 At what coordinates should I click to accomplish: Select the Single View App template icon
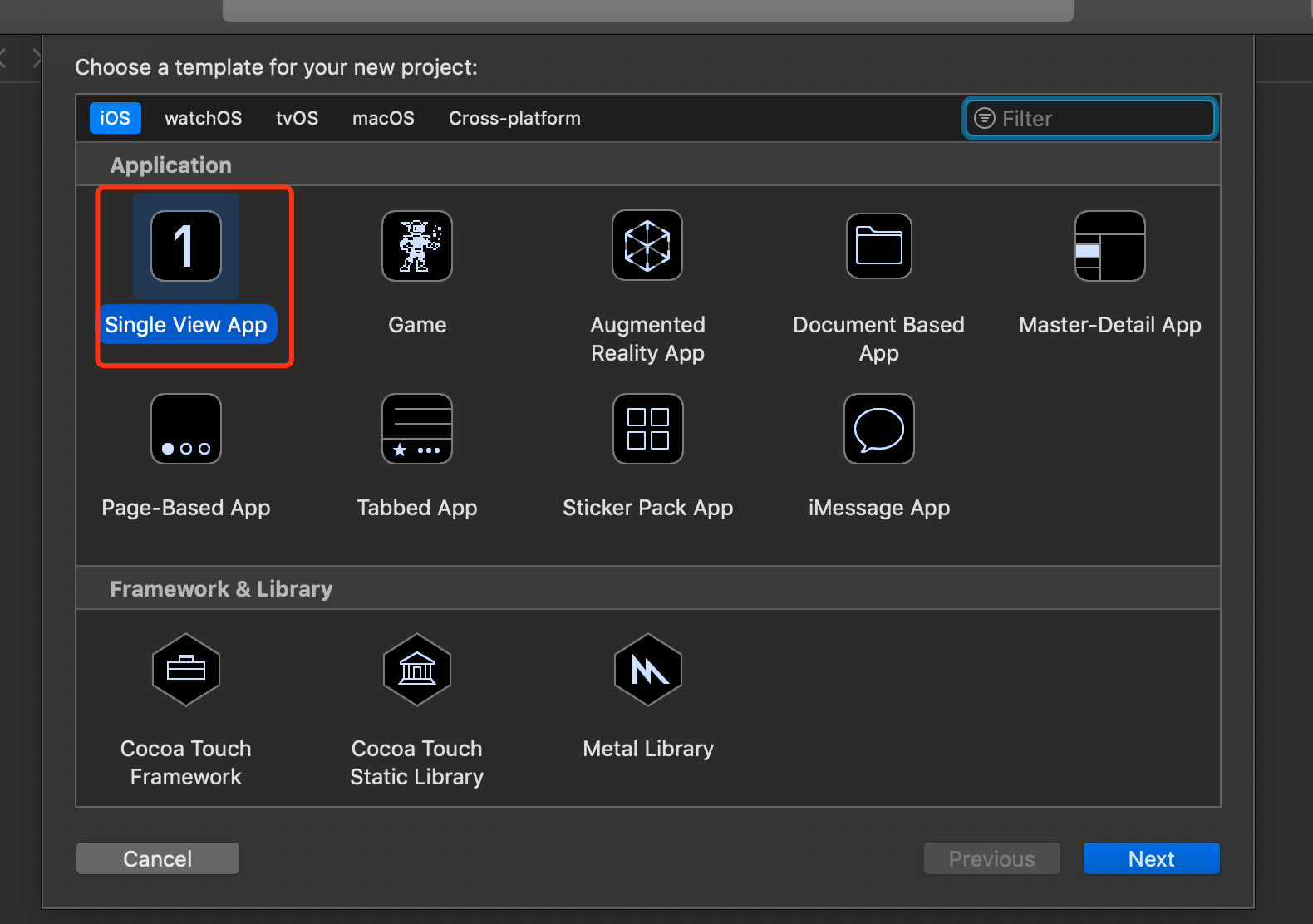[186, 246]
